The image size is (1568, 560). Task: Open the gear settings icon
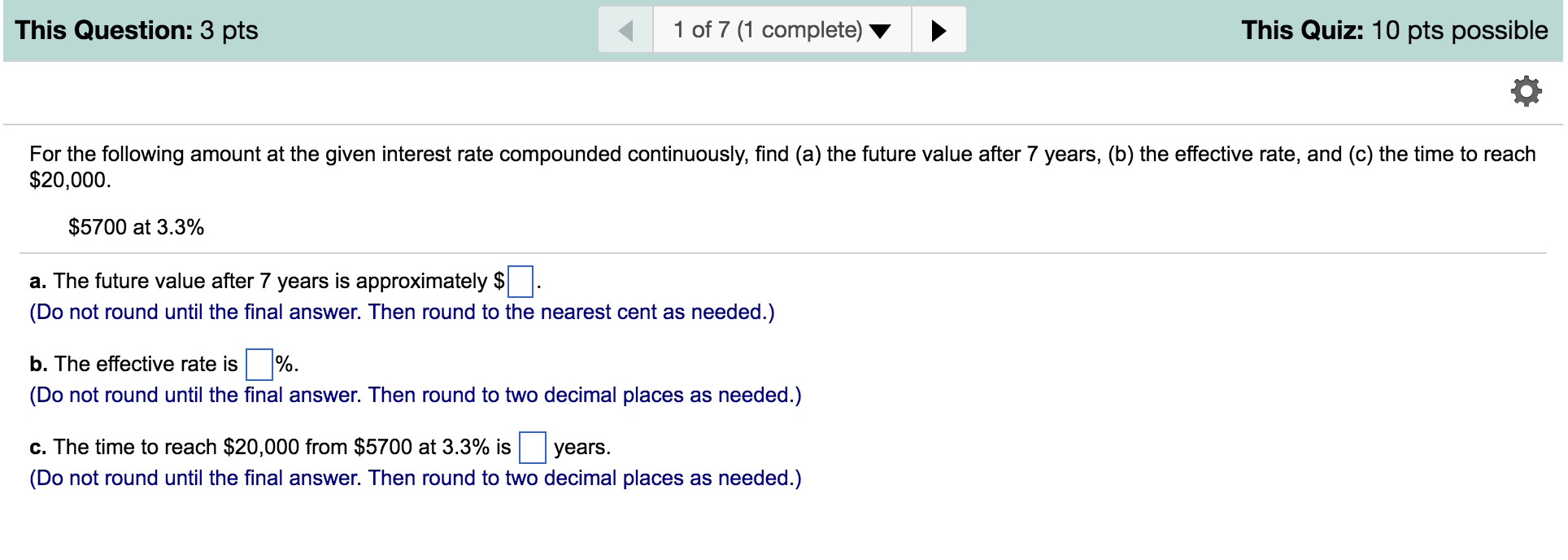pos(1526,91)
